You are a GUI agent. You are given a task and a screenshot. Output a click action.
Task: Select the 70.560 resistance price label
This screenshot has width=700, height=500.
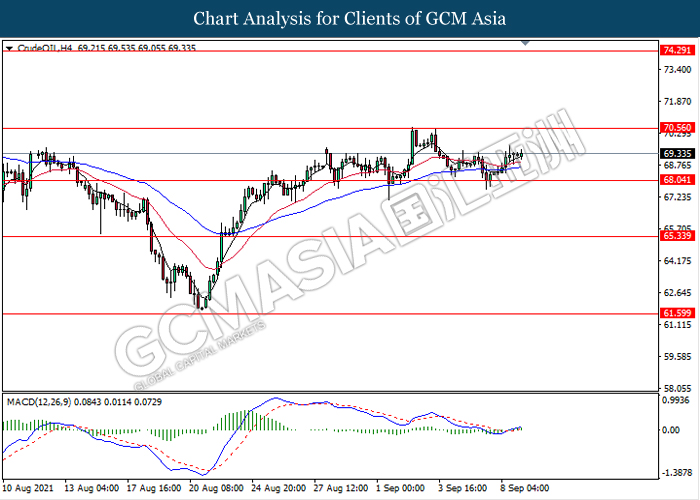click(x=676, y=128)
